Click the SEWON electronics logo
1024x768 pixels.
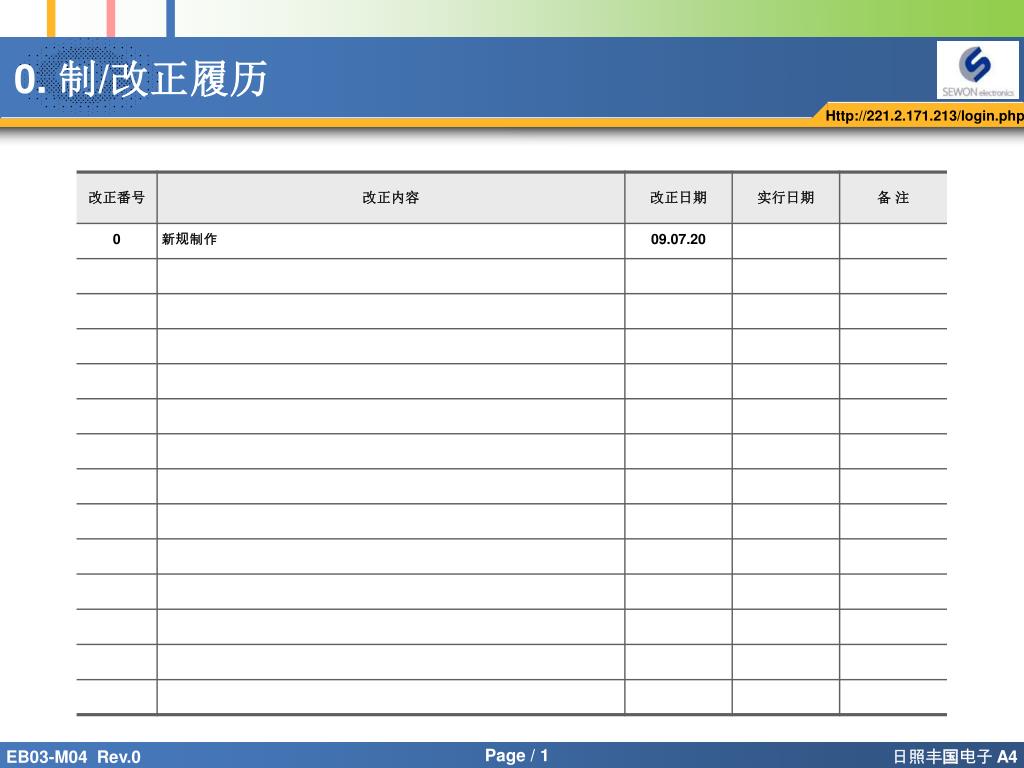click(x=977, y=70)
